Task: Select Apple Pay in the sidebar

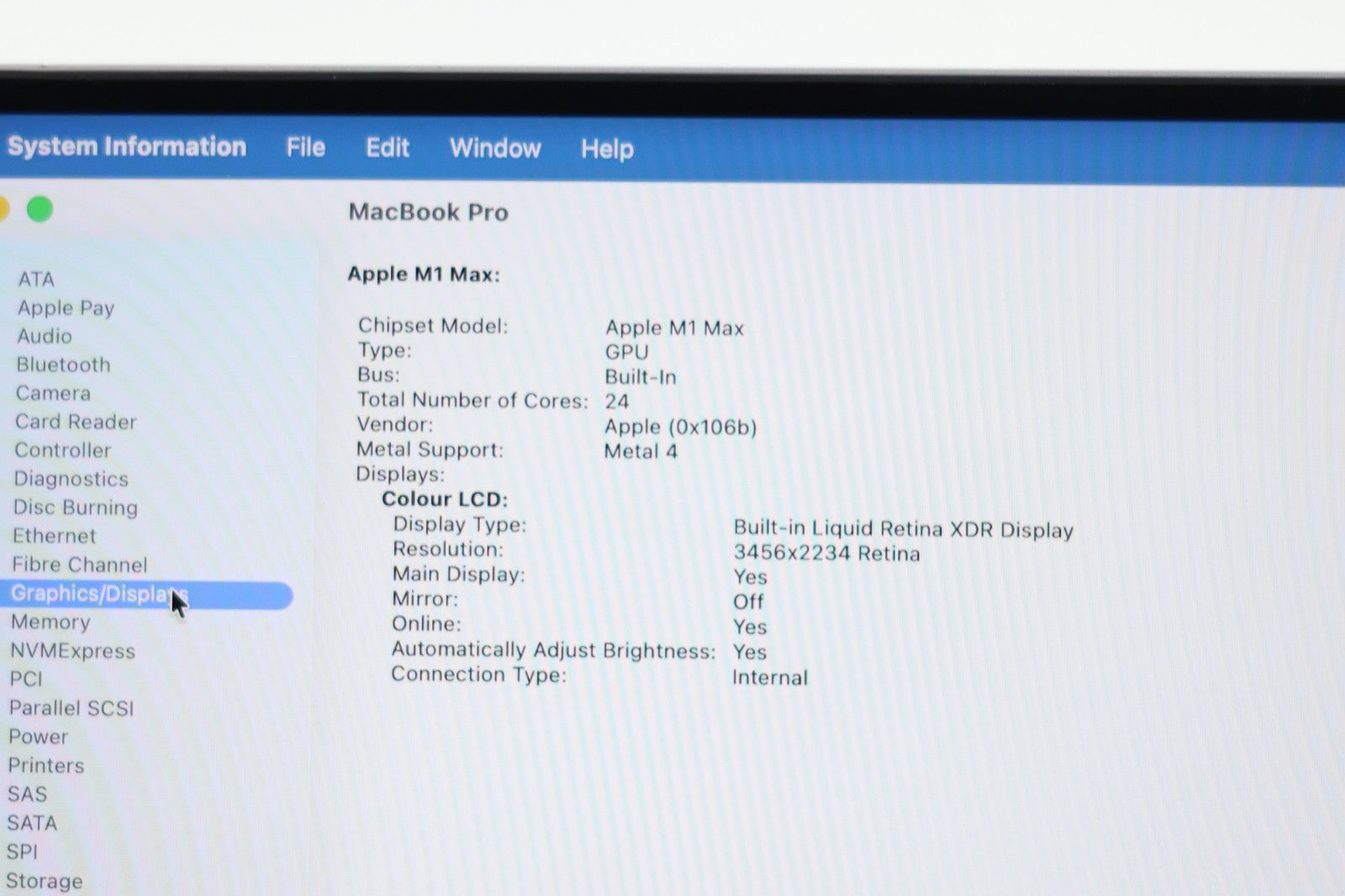Action: click(66, 308)
